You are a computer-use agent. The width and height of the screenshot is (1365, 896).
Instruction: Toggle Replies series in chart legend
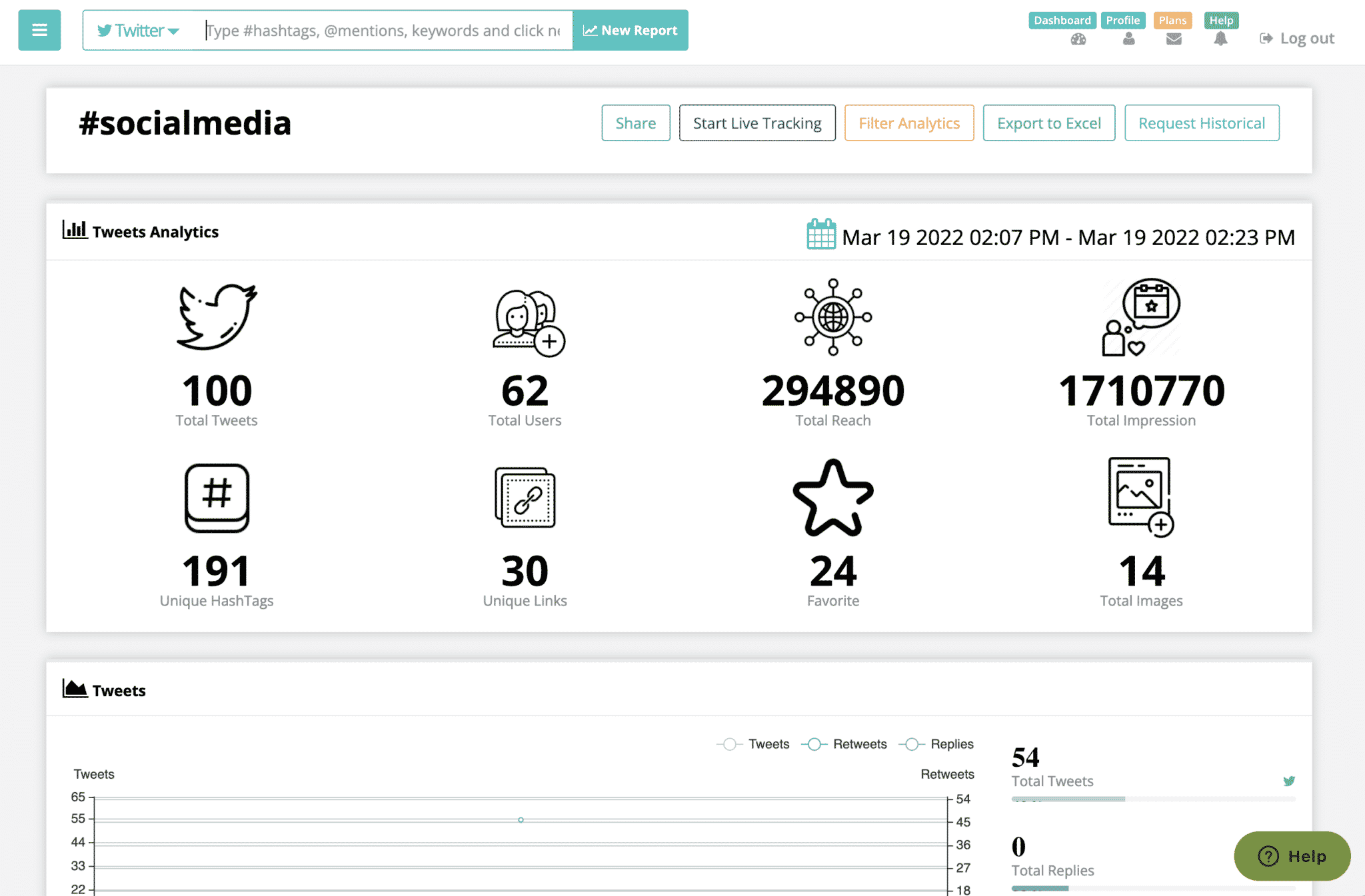pos(936,744)
